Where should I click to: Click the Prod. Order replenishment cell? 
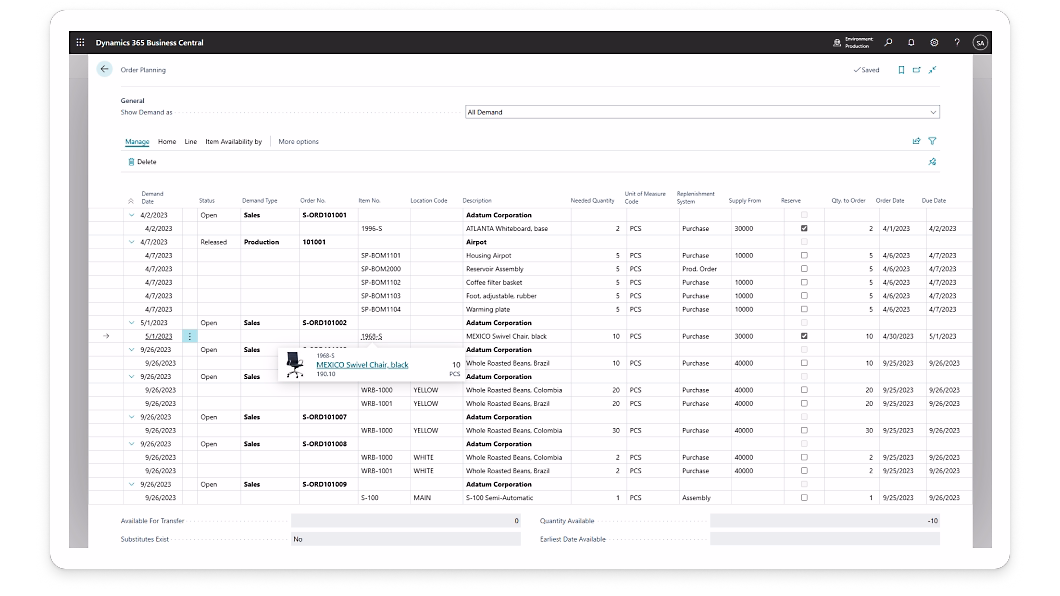[x=699, y=269]
